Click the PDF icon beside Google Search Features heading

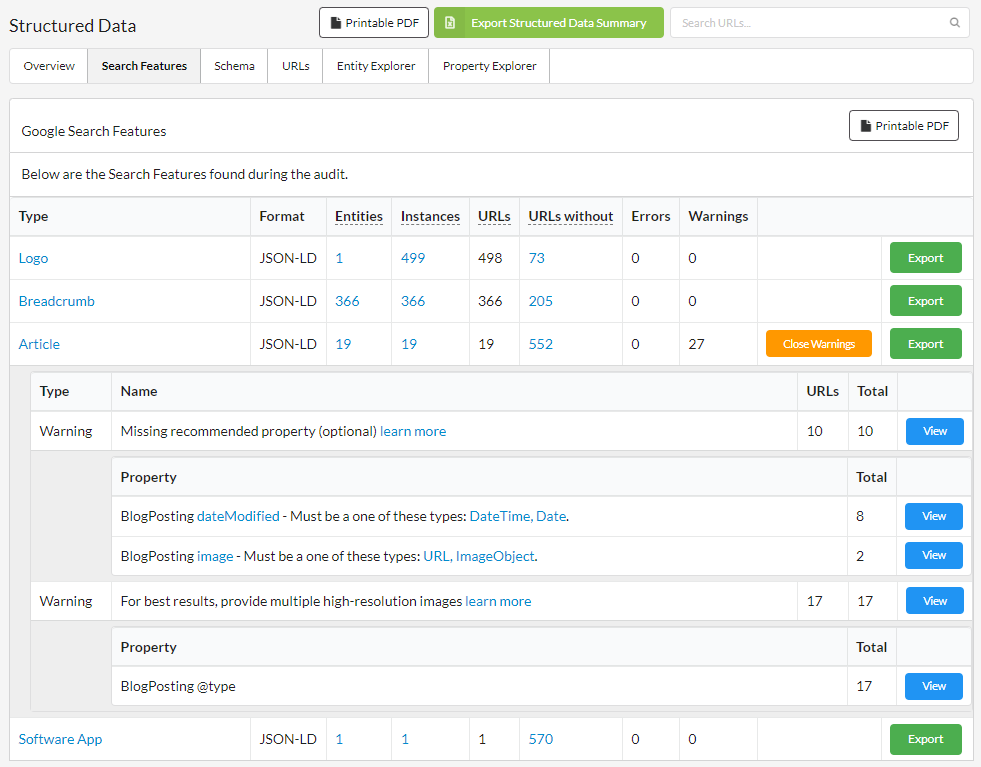(x=868, y=125)
